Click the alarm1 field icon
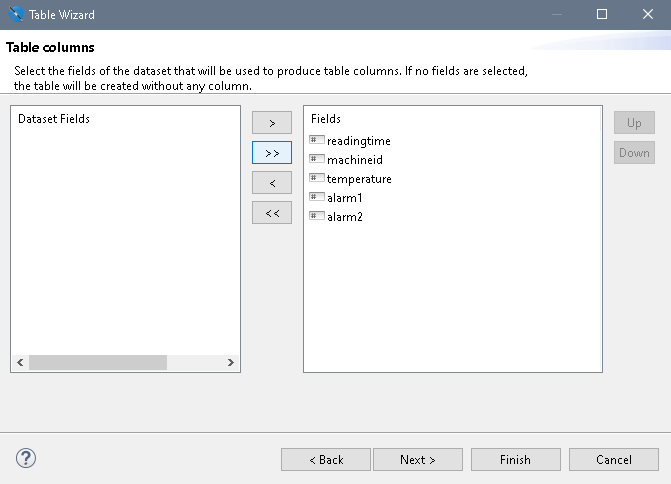 click(x=317, y=197)
